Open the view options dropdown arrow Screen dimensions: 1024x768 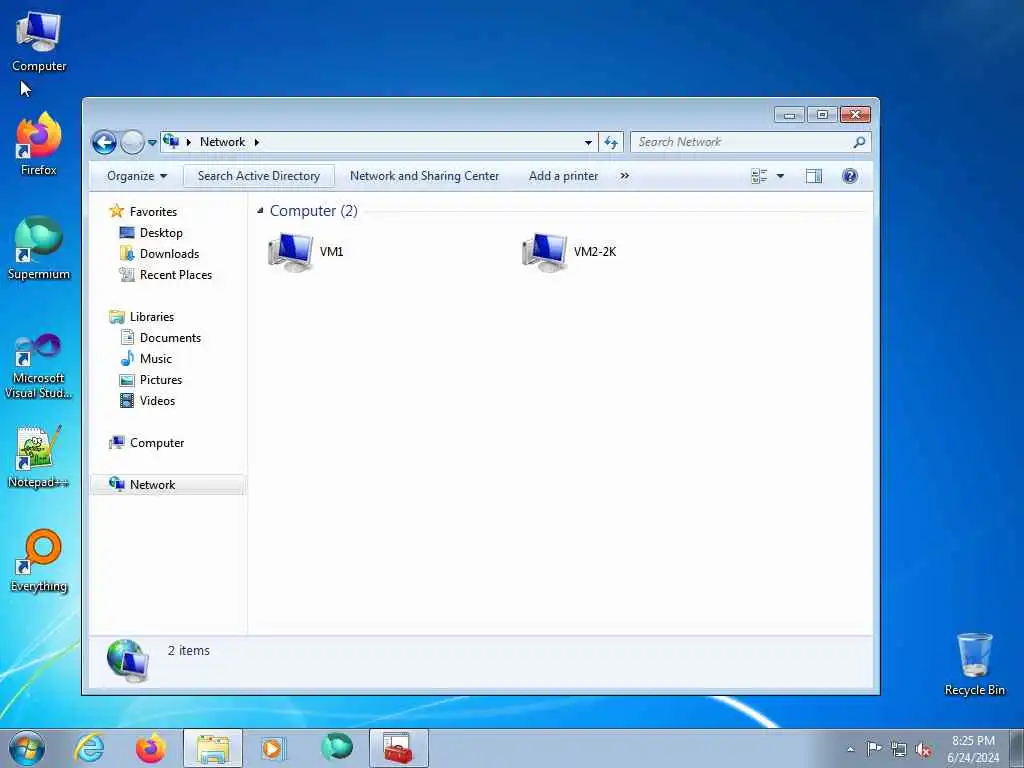tap(780, 176)
